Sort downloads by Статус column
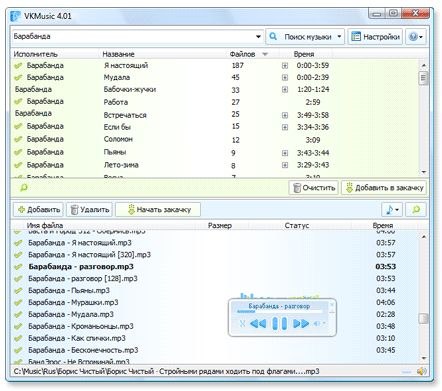This screenshot has height=391, width=442. 297,225
